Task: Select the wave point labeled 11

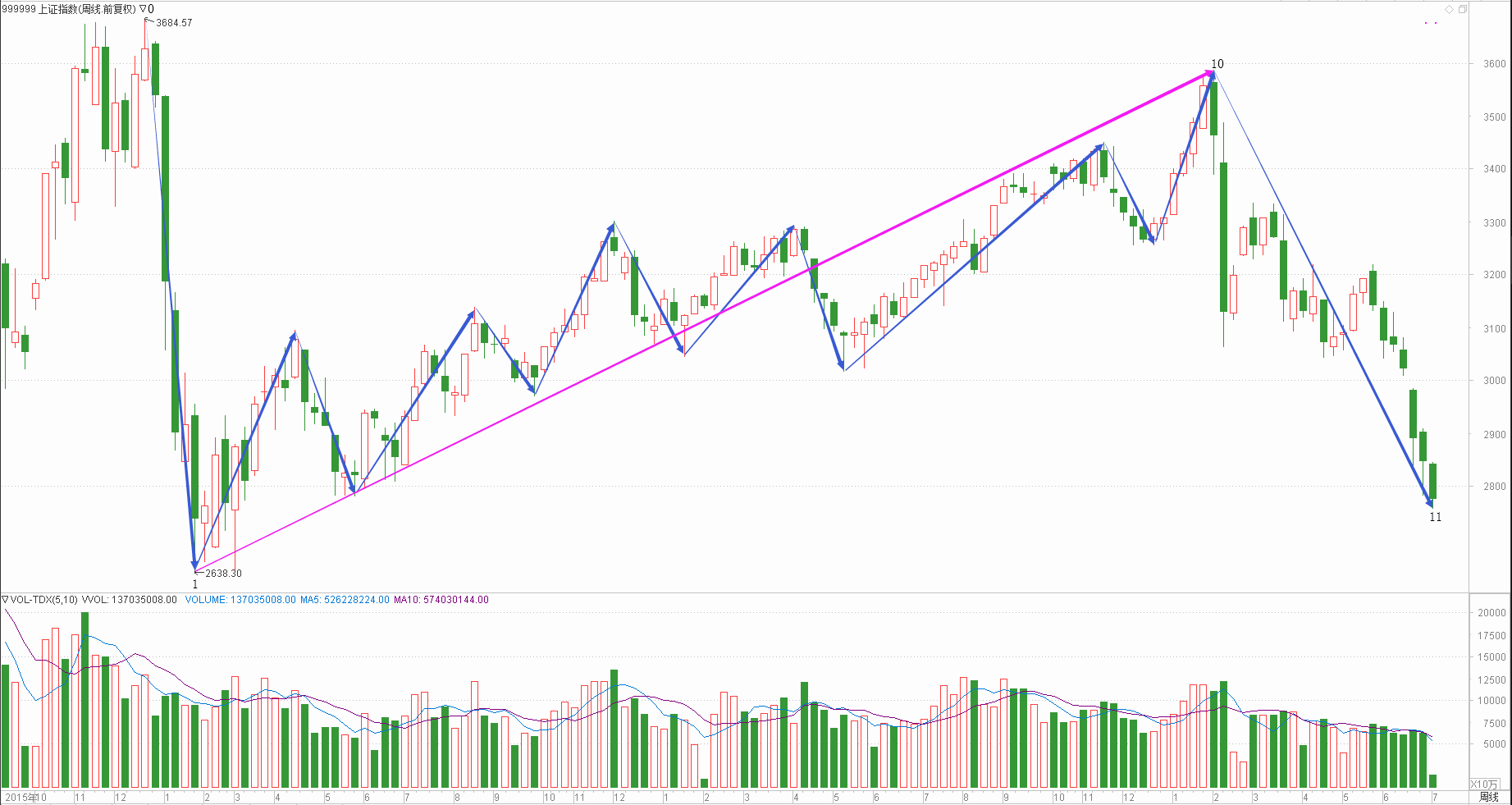Action: 1435,517
